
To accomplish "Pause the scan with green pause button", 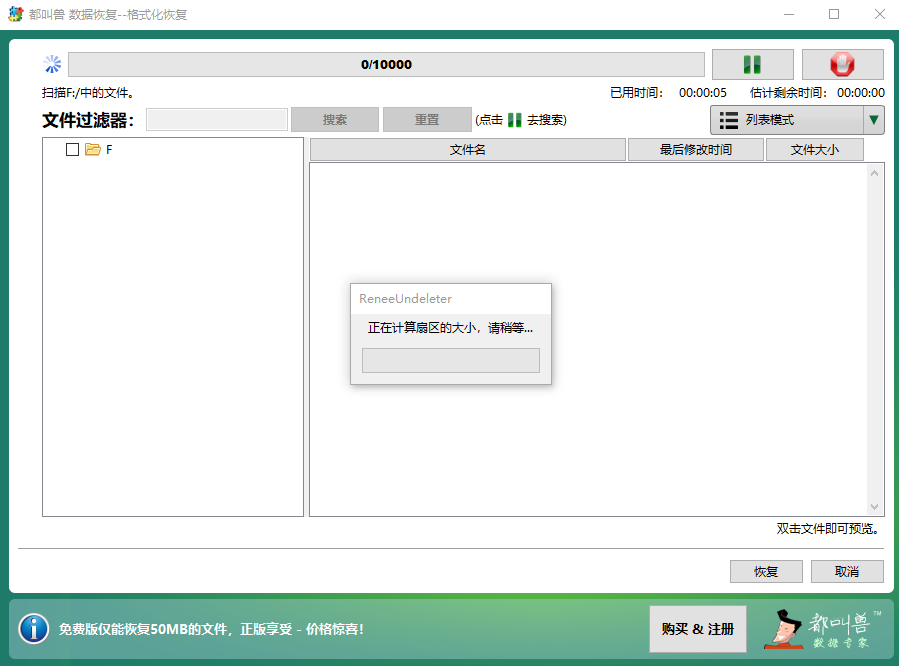I will 752,64.
